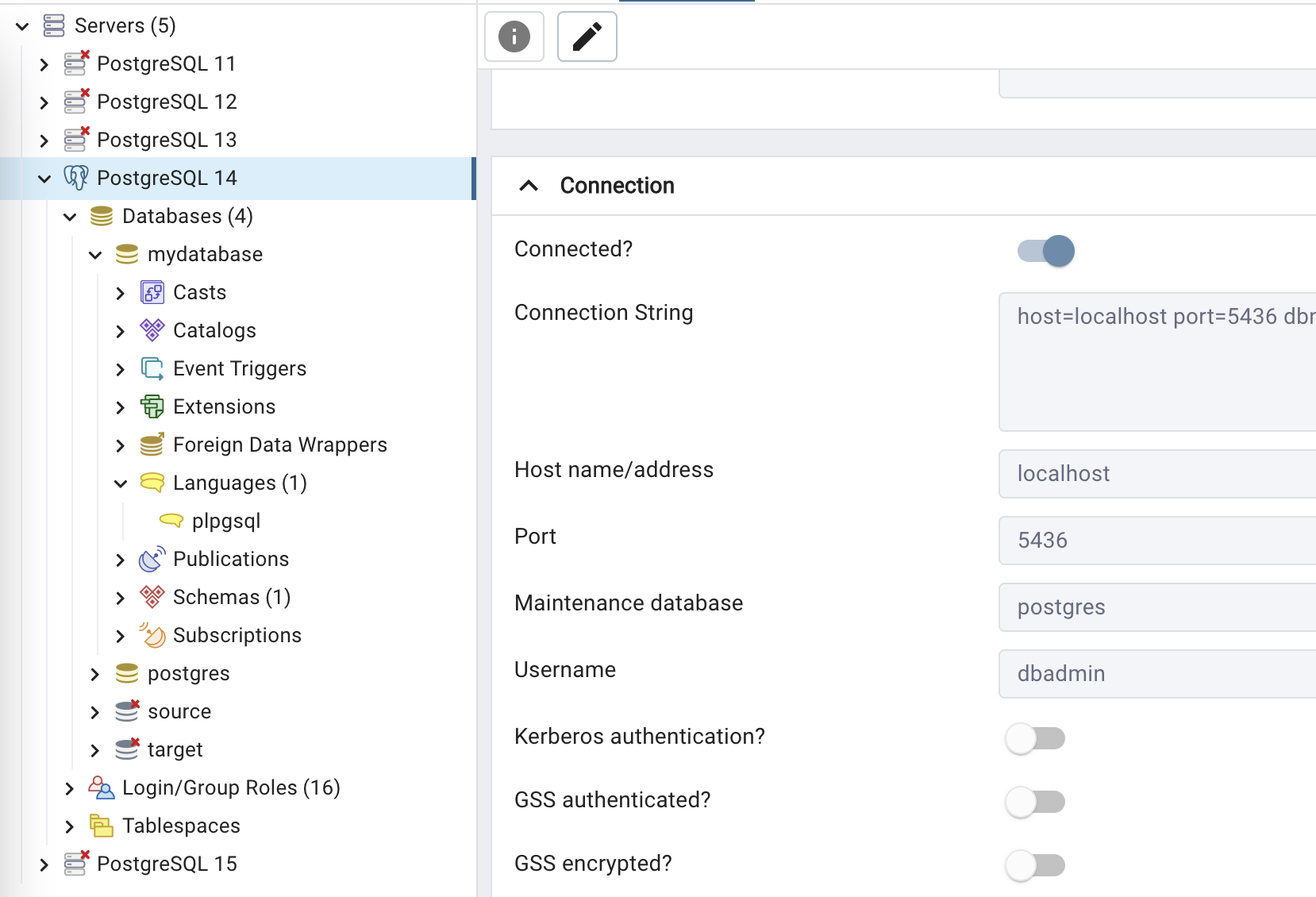This screenshot has height=897, width=1316.
Task: Click the Subscriptions icon
Action: click(151, 635)
